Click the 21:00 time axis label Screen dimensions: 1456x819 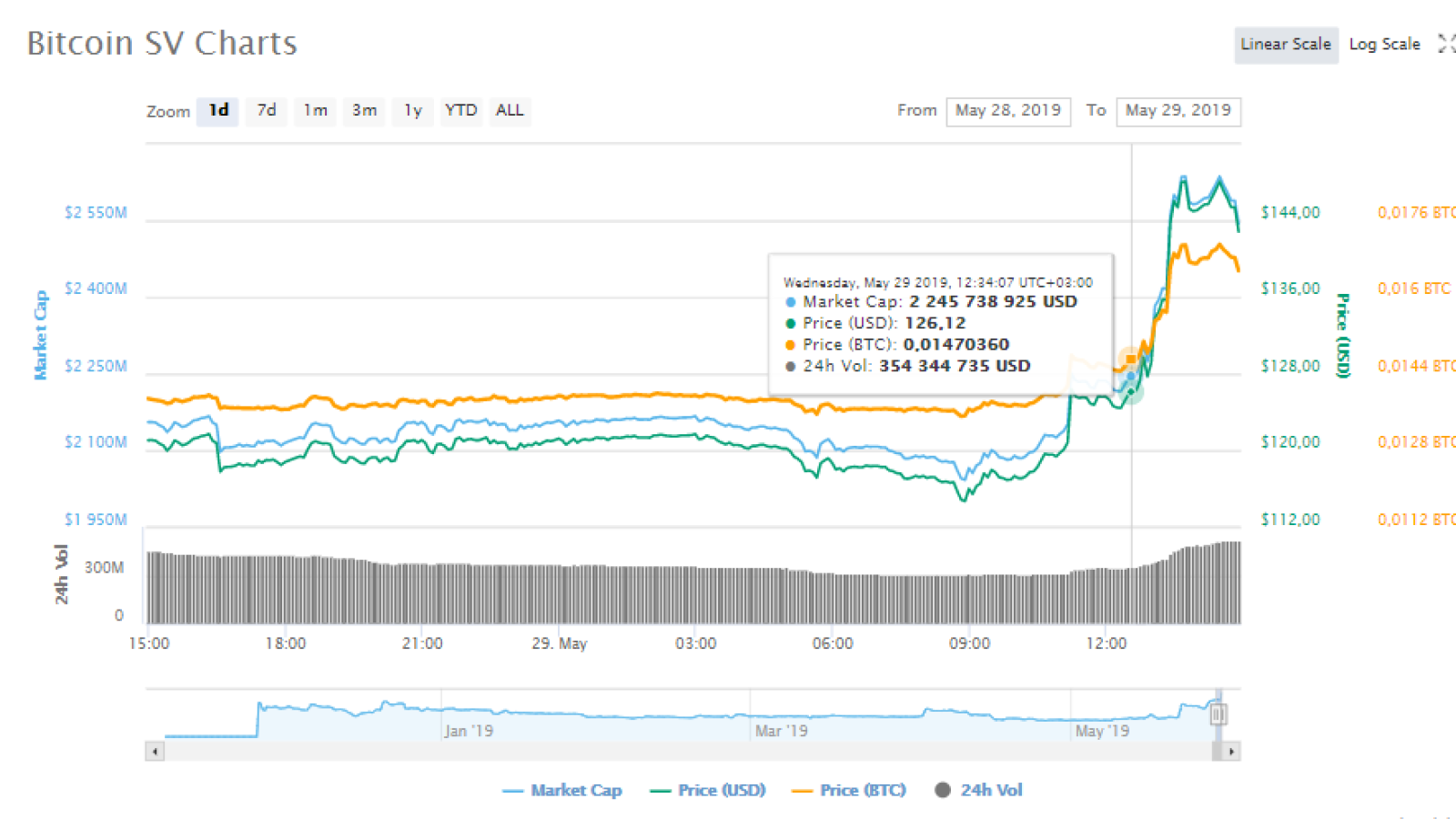pos(422,643)
